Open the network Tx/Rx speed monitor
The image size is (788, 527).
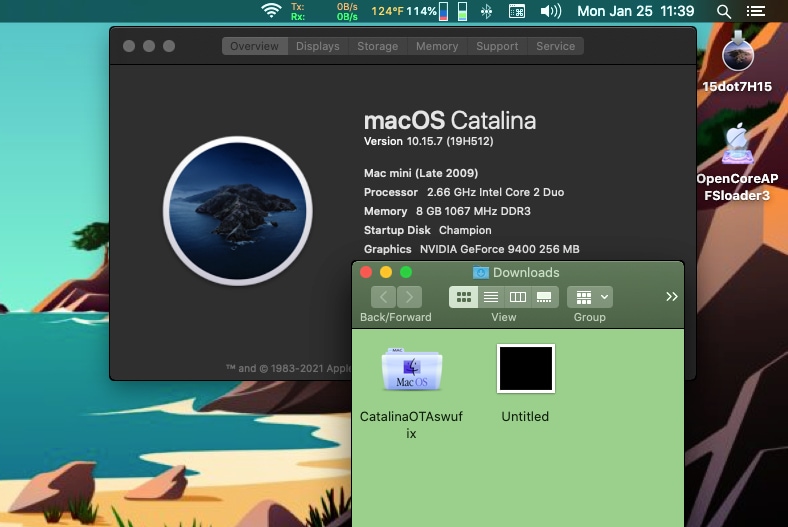[324, 12]
